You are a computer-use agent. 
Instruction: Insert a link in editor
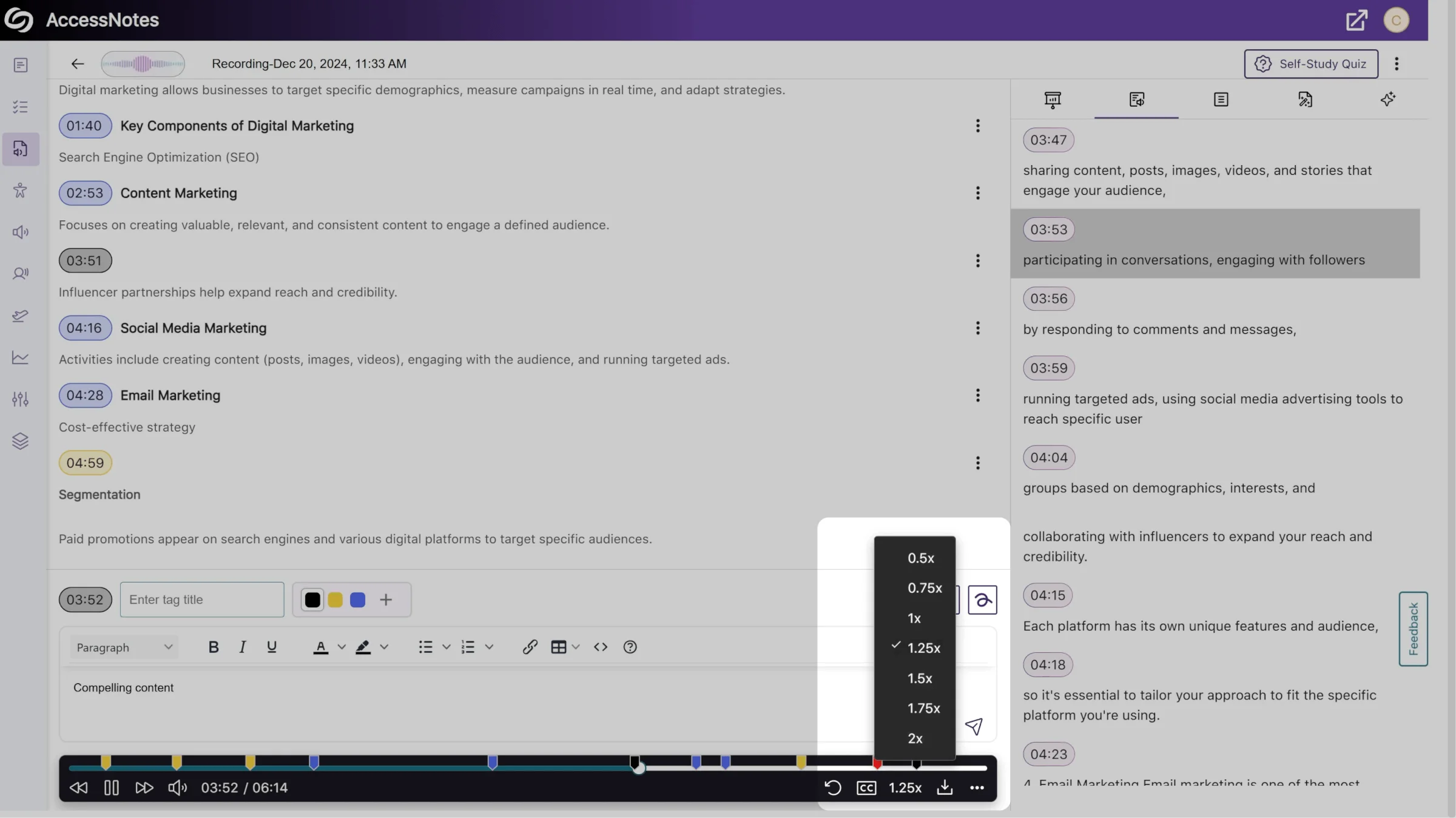click(x=530, y=647)
